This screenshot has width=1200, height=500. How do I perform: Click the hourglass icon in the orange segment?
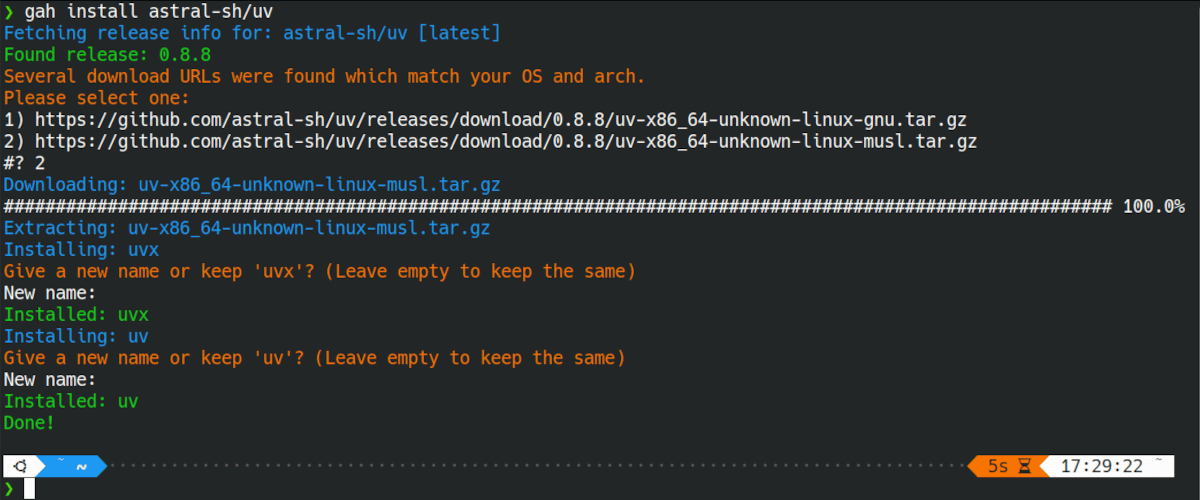[x=1025, y=466]
